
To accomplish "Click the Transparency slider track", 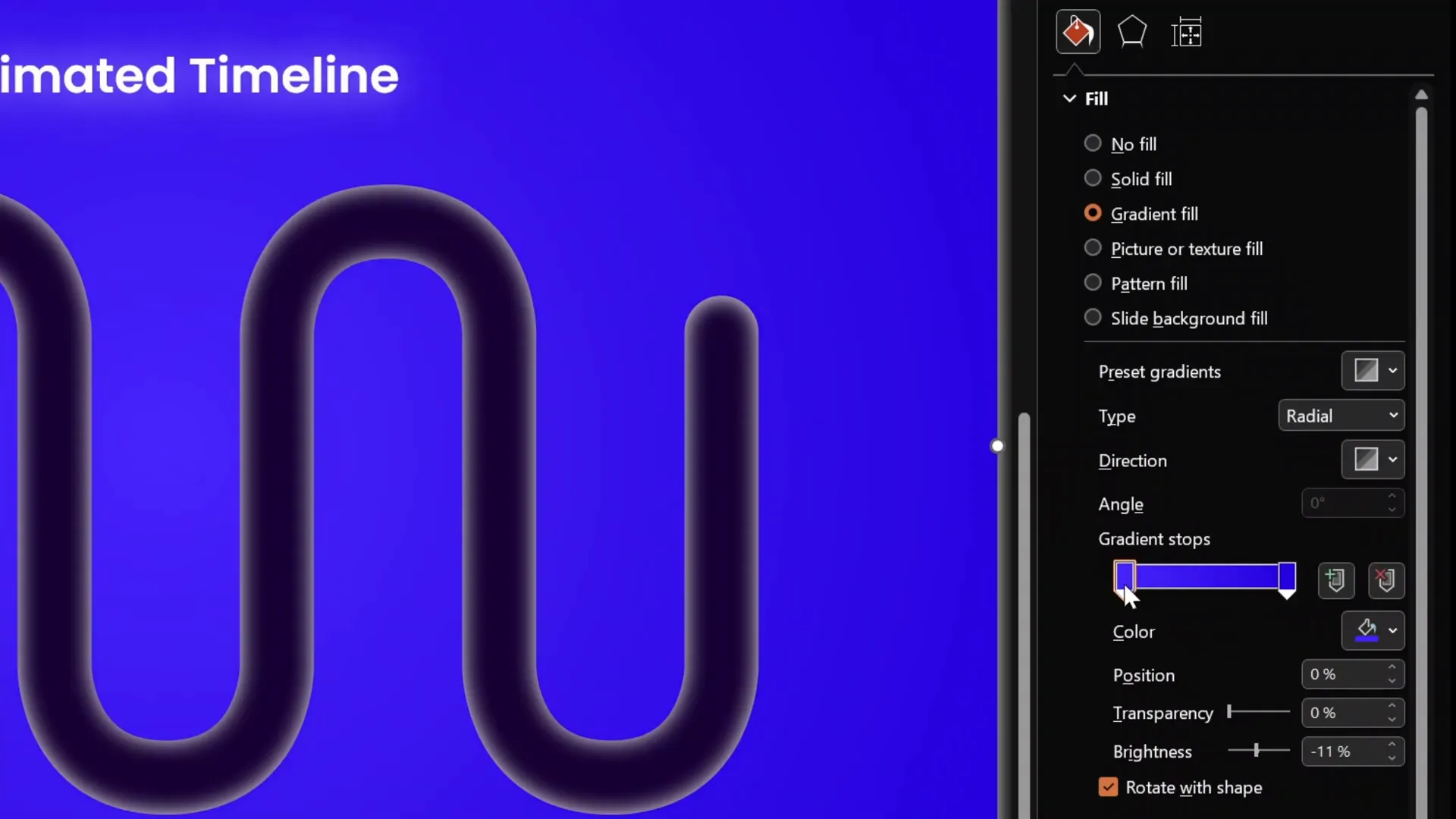I will [1259, 712].
